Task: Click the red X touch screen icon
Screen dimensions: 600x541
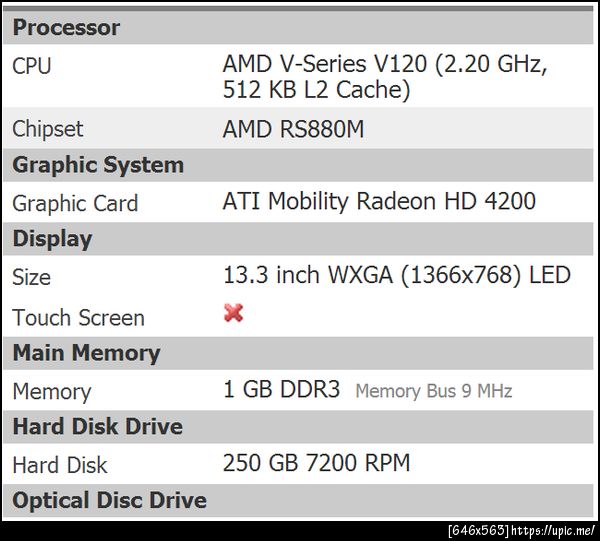Action: (233, 313)
